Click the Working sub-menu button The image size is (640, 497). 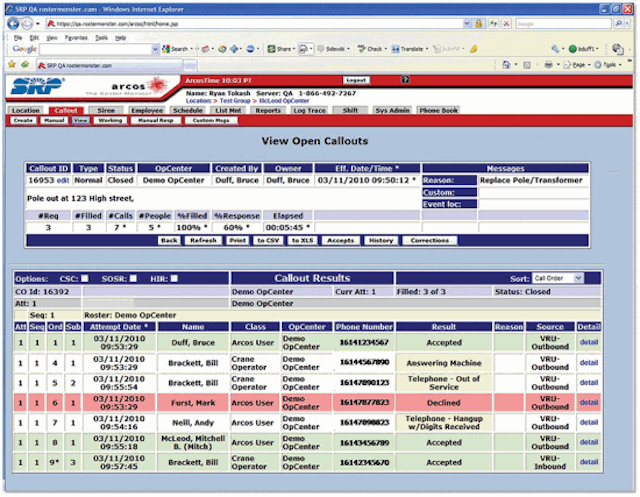pos(110,120)
